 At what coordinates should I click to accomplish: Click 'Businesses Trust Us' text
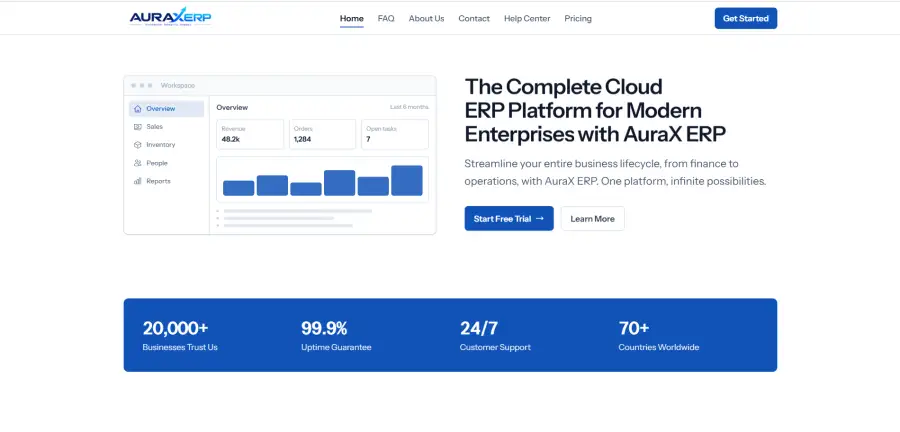tap(180, 347)
